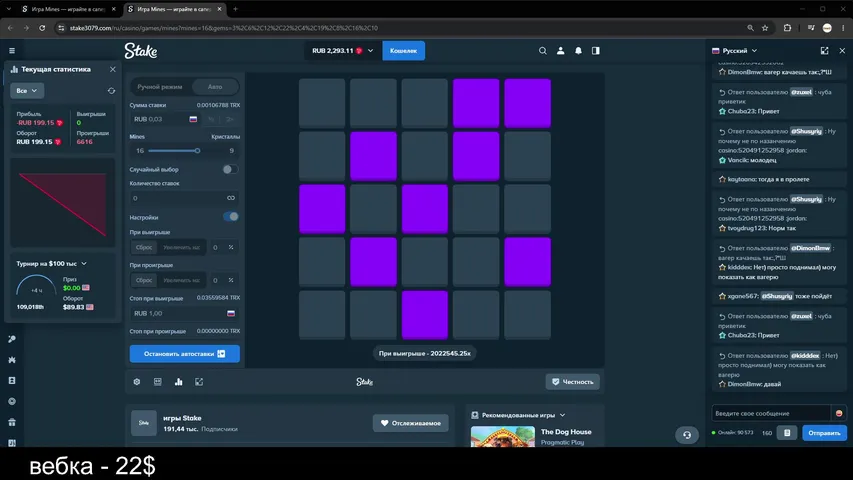Click the top-left gray mines tile
The image size is (853, 480).
pos(322,103)
